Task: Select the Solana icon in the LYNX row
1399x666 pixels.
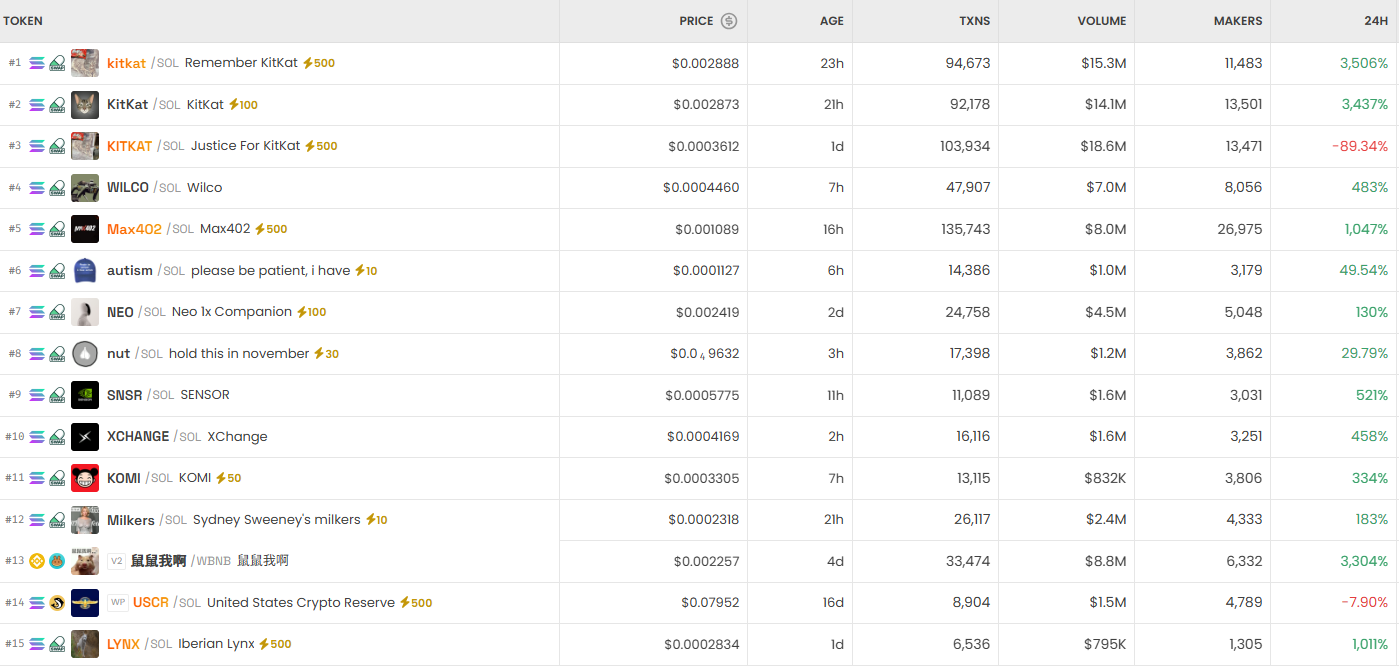Action: tap(36, 644)
